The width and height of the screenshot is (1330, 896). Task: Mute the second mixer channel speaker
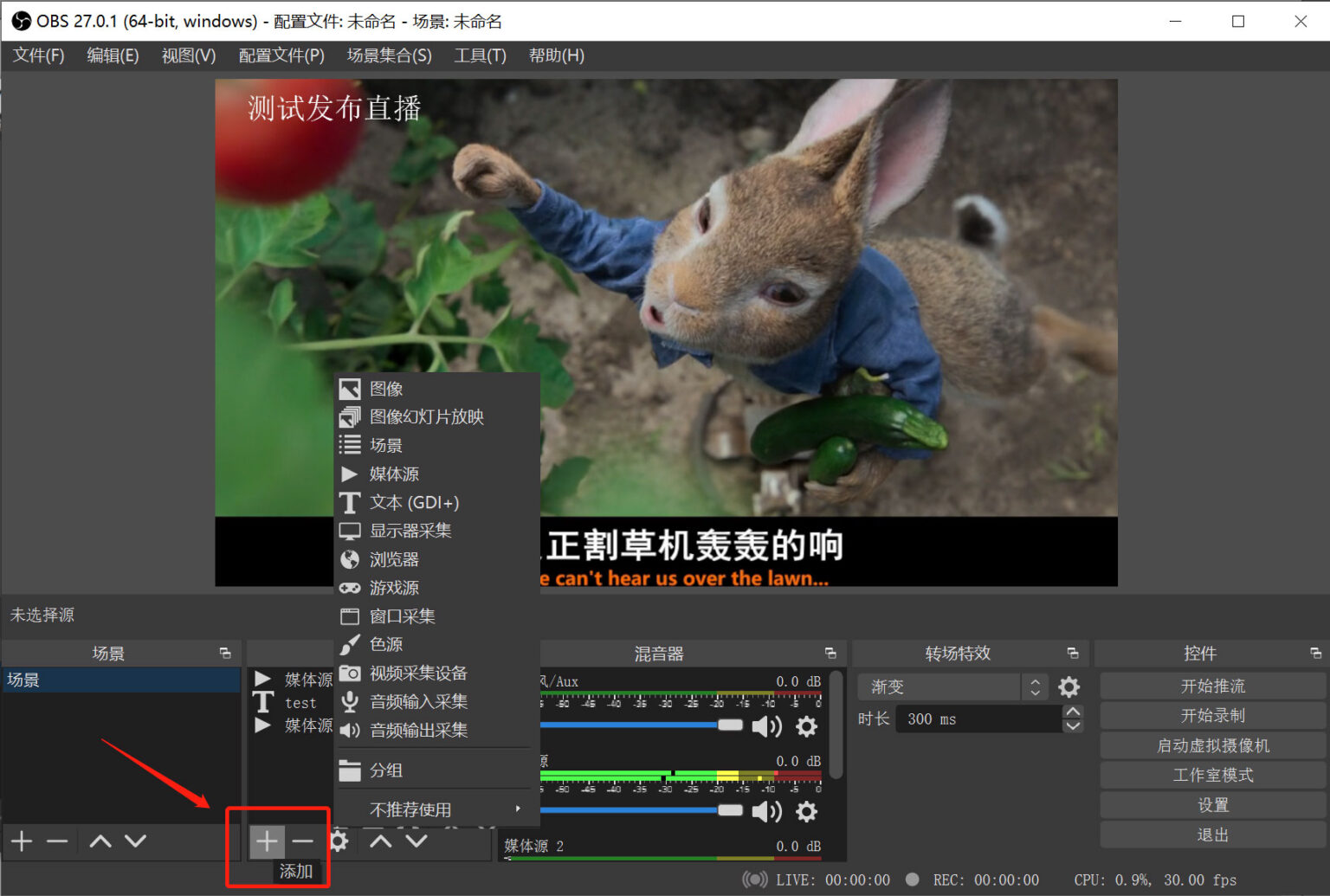point(767,811)
